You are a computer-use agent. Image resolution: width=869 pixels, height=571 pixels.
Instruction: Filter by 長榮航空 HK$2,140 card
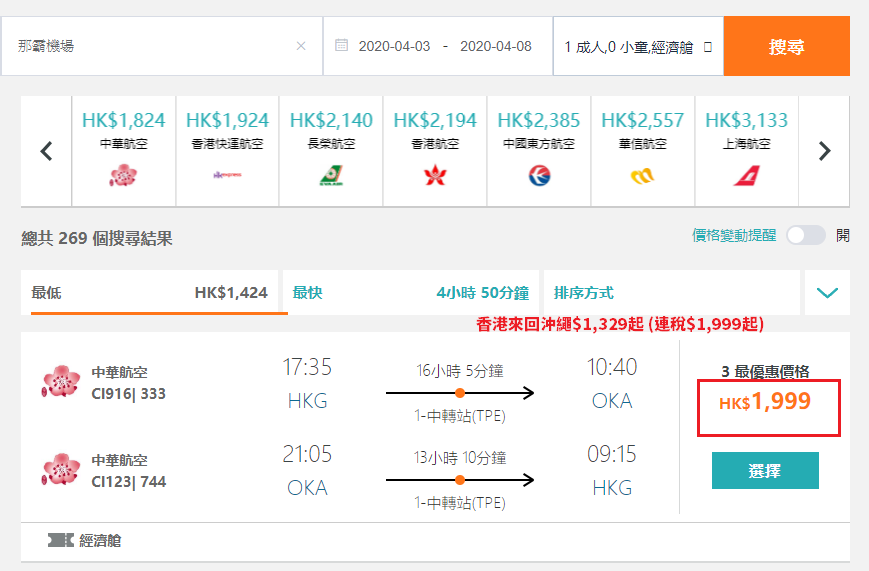(331, 151)
